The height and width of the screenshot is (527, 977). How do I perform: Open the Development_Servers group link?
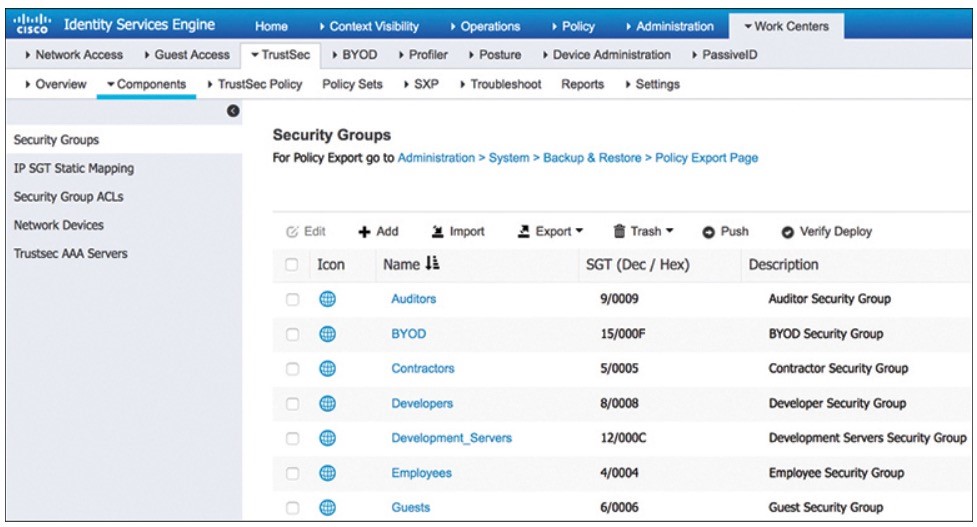pyautogui.click(x=452, y=438)
